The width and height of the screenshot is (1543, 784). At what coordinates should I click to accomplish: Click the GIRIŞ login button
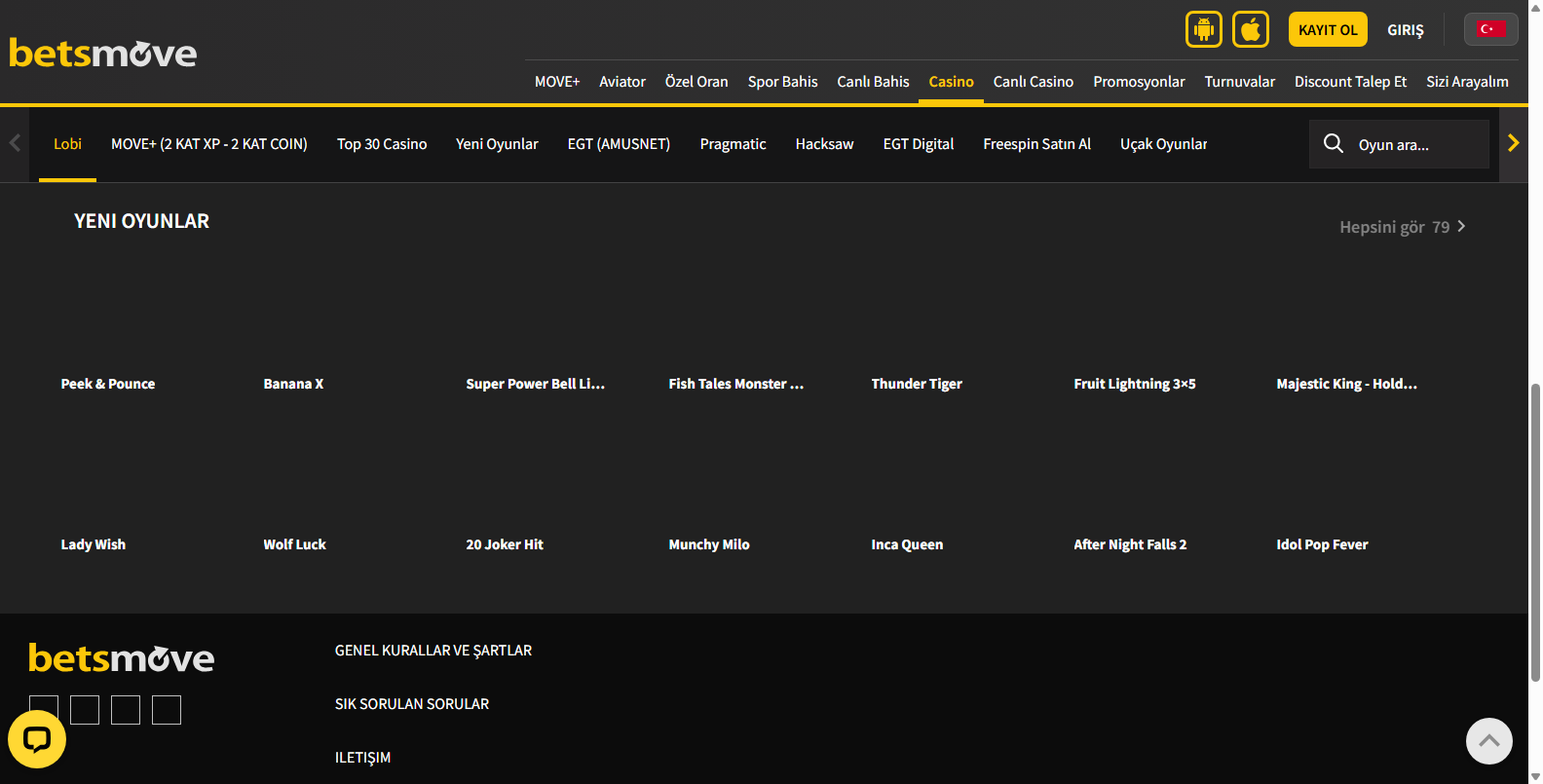coord(1406,30)
